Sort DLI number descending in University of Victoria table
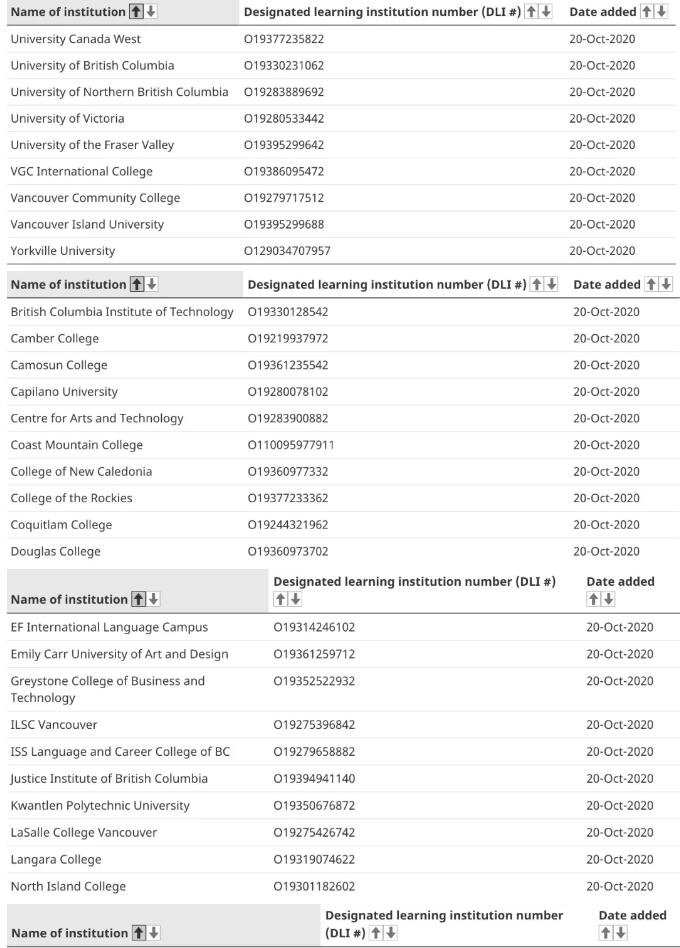The width and height of the screenshot is (680, 948). tap(549, 12)
